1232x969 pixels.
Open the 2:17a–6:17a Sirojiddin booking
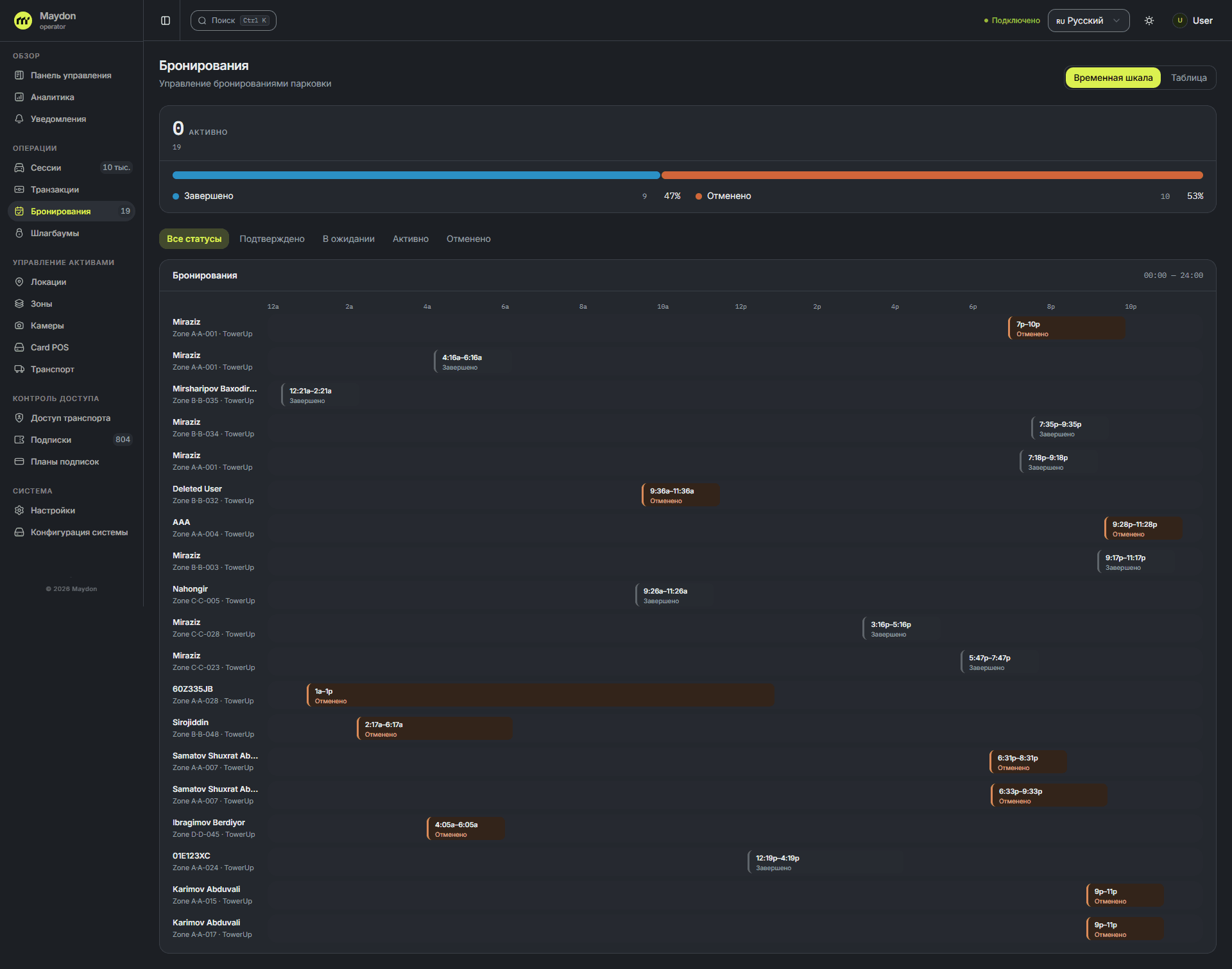coord(434,729)
